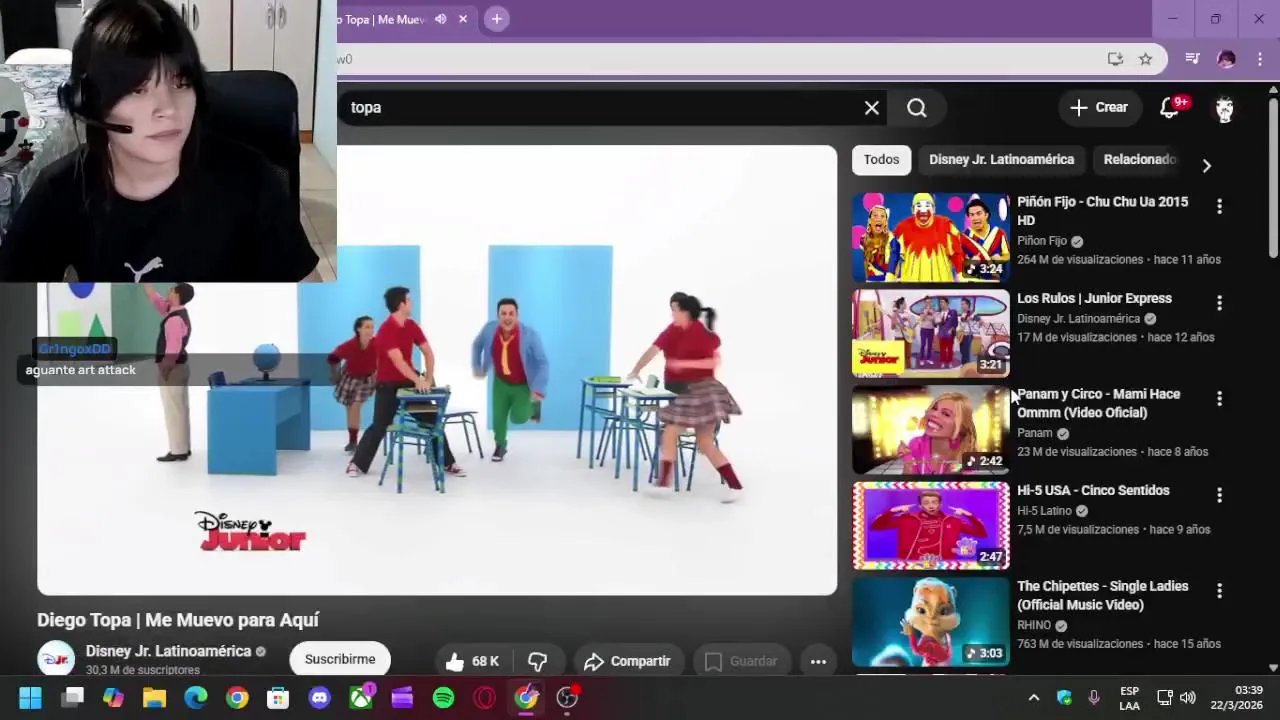Viewport: 1280px width, 720px height.
Task: Close the Topa | Me Muevo tab
Action: click(463, 19)
